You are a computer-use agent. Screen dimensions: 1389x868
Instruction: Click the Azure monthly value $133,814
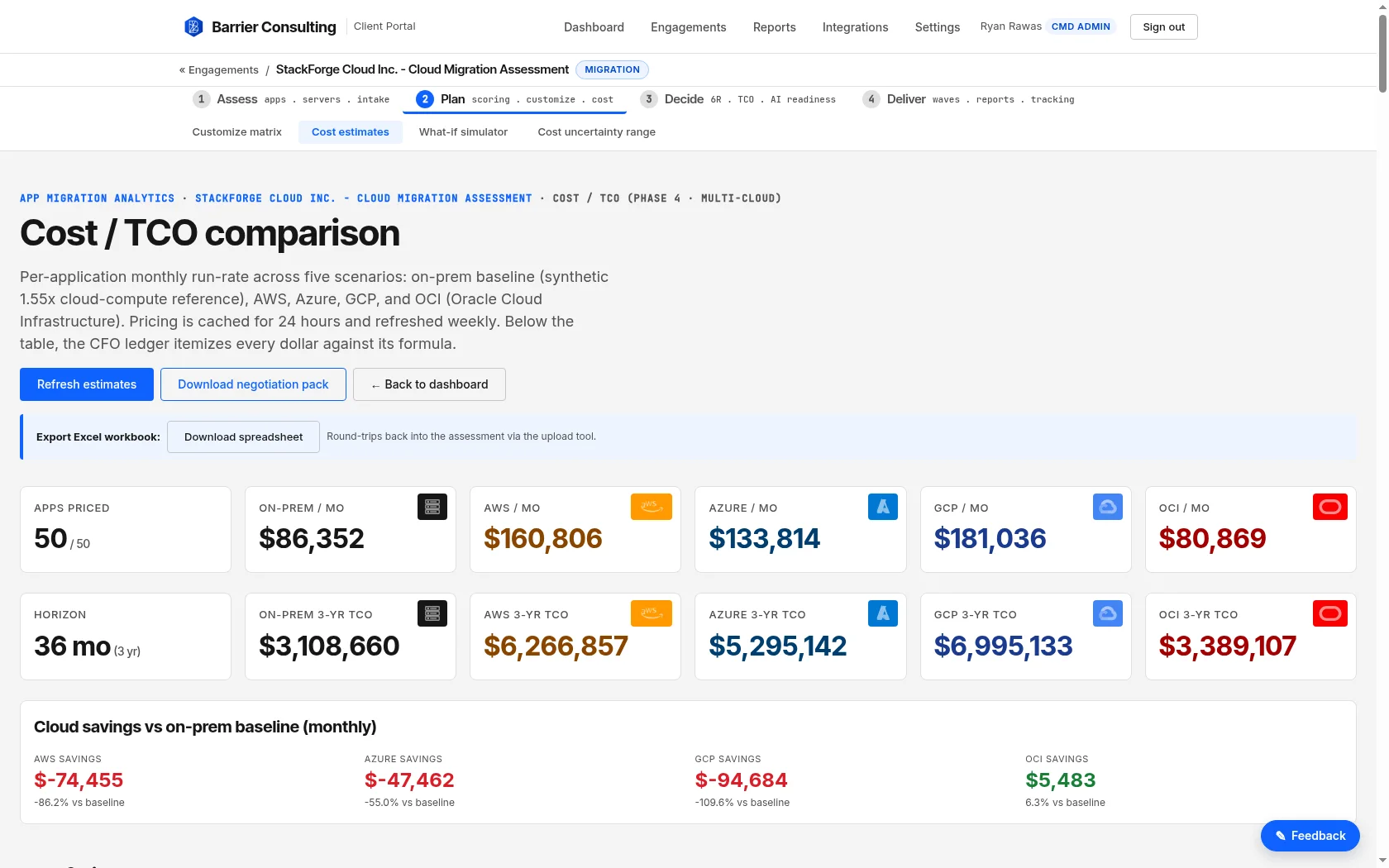click(x=764, y=539)
